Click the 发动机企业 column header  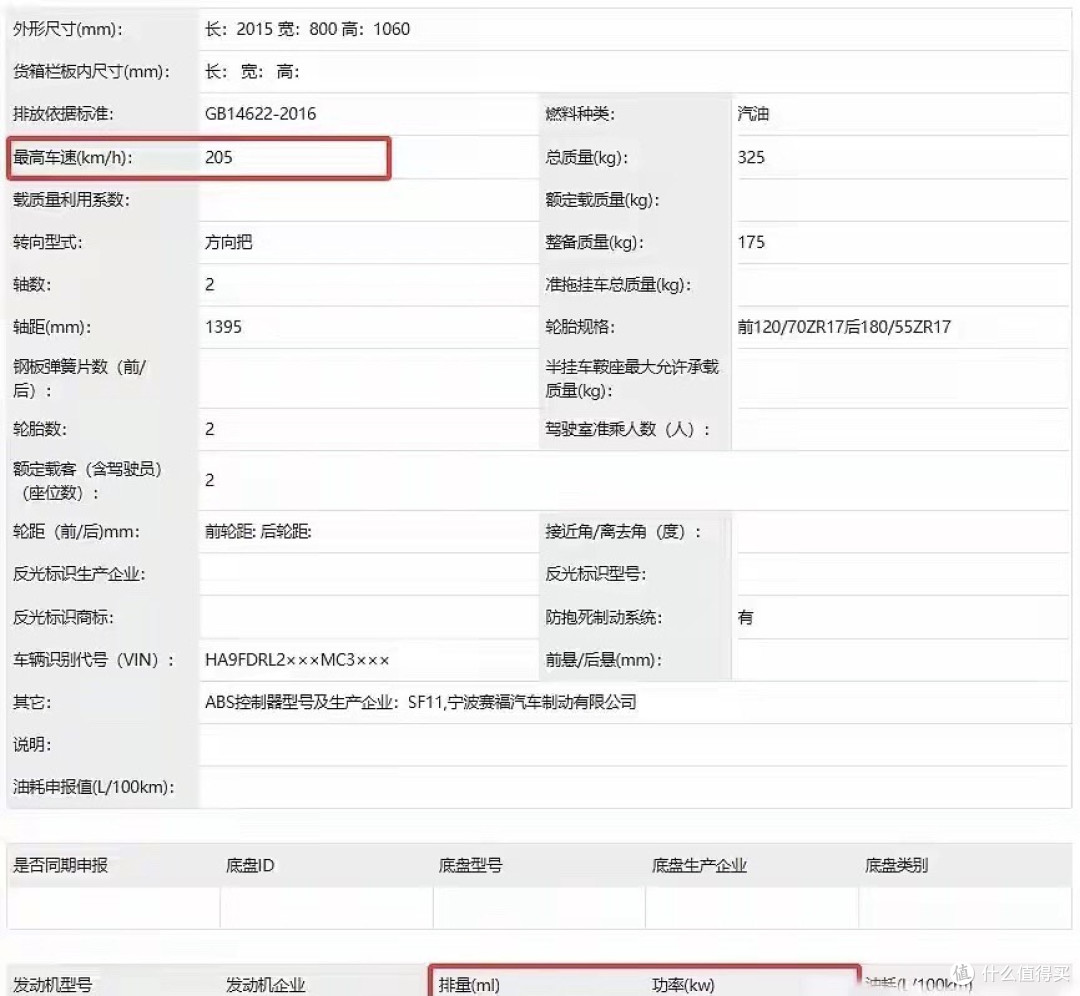pos(265,985)
